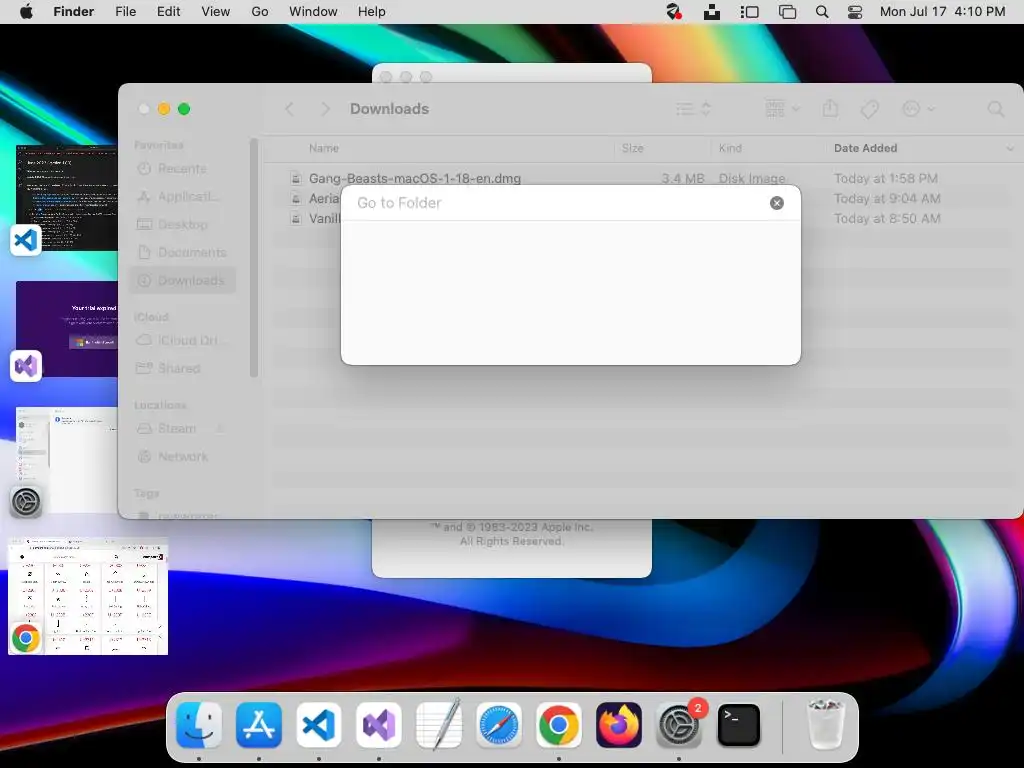Screen dimensions: 1024x768
Task: Open Spotlight search in menu bar
Action: (822, 12)
